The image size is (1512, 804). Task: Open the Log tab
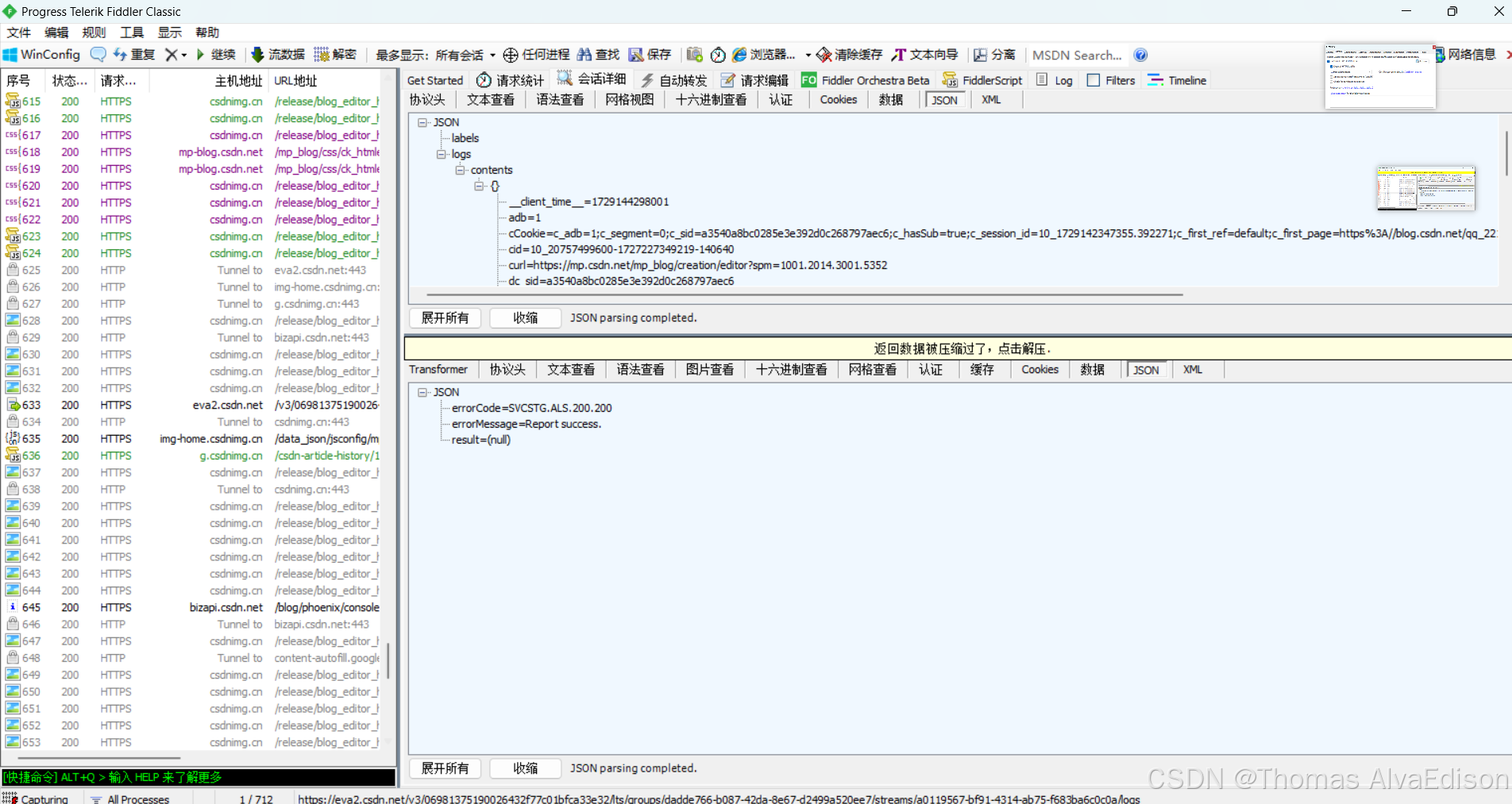click(x=1055, y=80)
